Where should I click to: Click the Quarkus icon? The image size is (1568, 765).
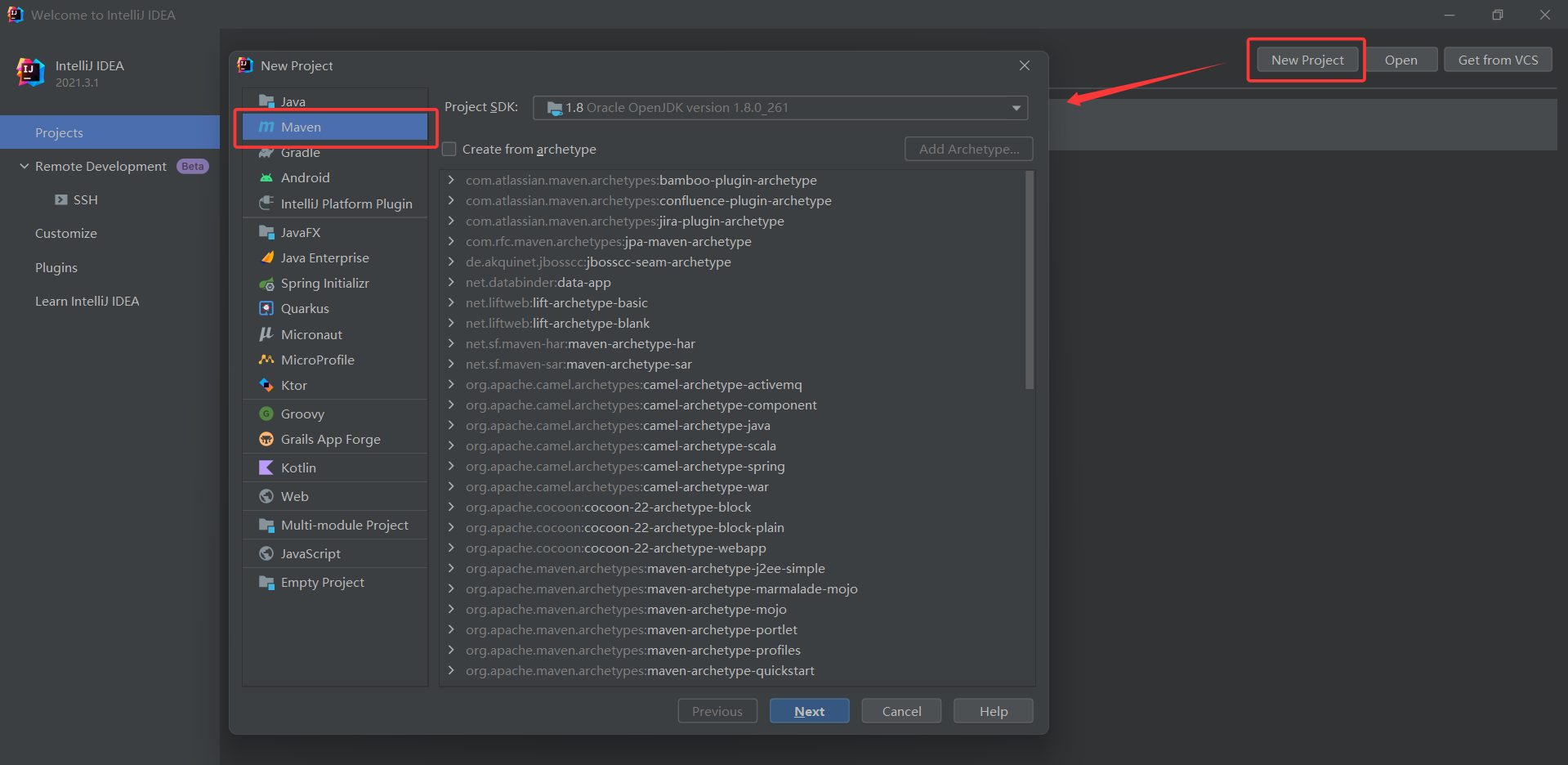(x=266, y=308)
